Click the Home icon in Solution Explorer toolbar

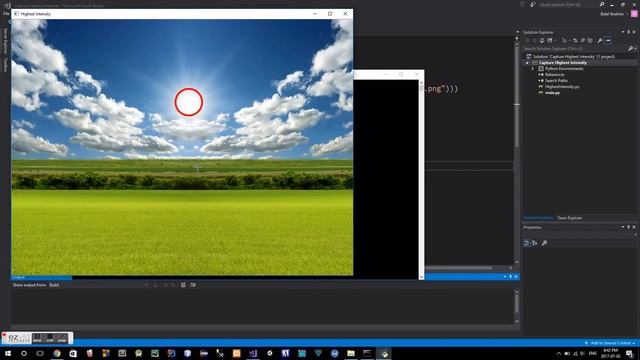click(x=542, y=40)
